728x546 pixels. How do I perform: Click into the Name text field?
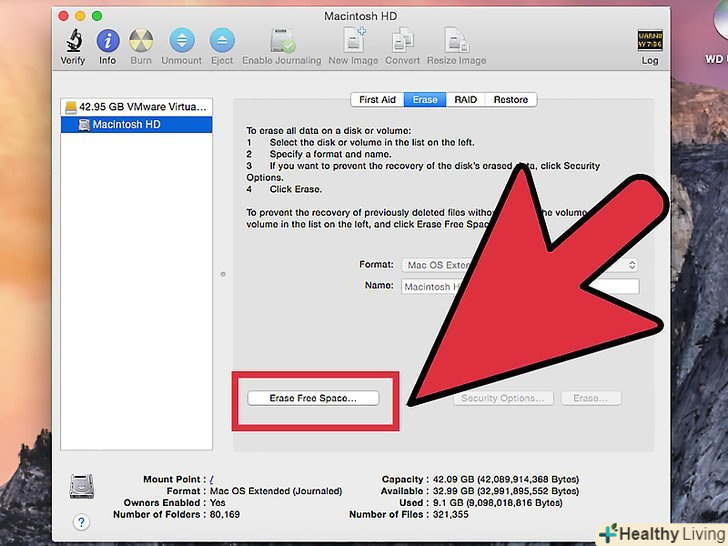[x=520, y=286]
